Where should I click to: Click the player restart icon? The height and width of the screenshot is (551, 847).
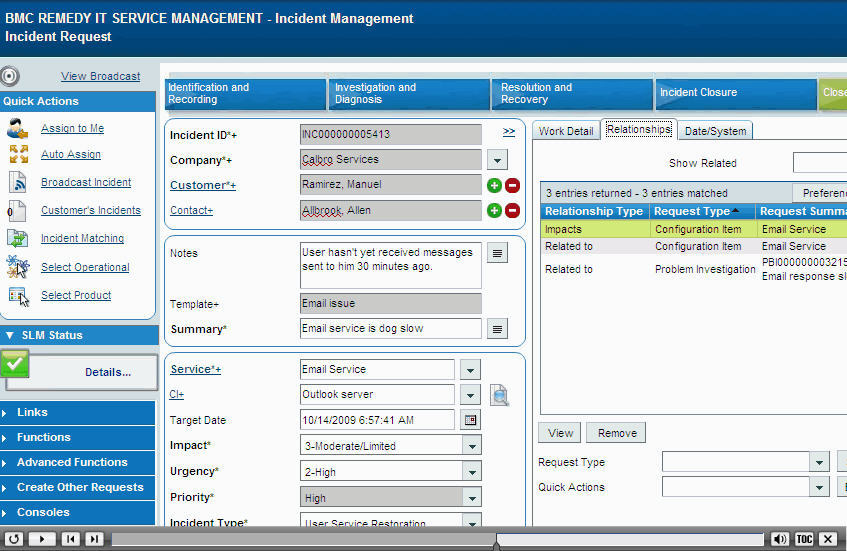point(14,539)
